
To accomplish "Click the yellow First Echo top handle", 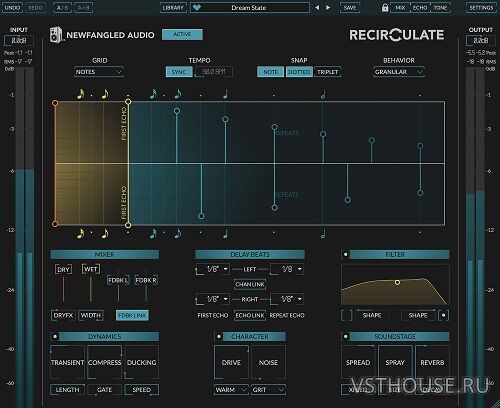I will pyautogui.click(x=128, y=102).
